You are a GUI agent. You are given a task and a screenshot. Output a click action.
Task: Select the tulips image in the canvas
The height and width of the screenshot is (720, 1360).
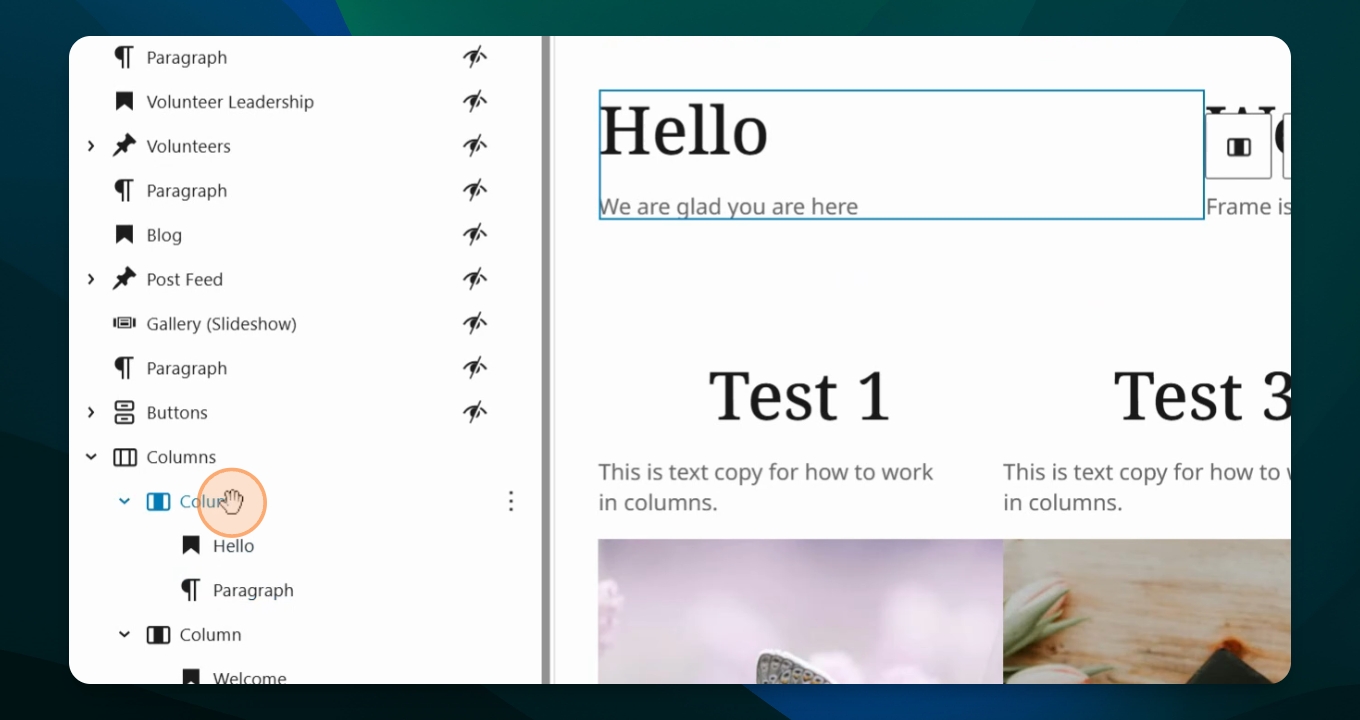coord(1147,611)
